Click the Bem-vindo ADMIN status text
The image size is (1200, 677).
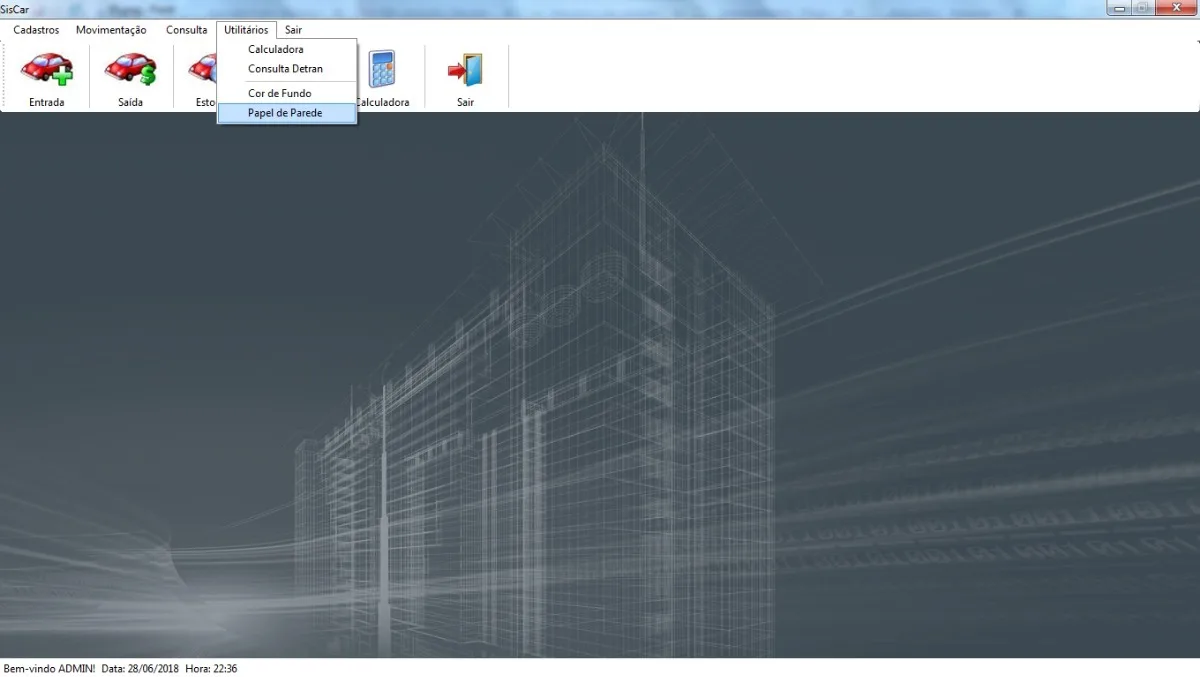[49, 668]
